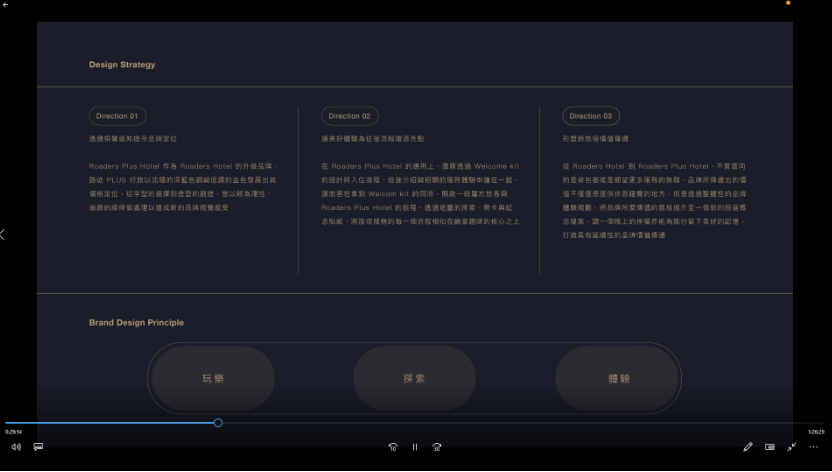Pause the video playback

pyautogui.click(x=415, y=447)
